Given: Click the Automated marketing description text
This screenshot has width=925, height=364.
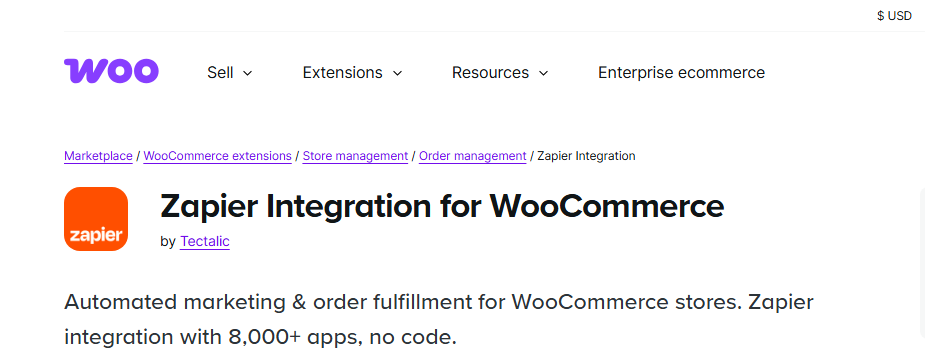Looking at the screenshot, I should pos(439,320).
